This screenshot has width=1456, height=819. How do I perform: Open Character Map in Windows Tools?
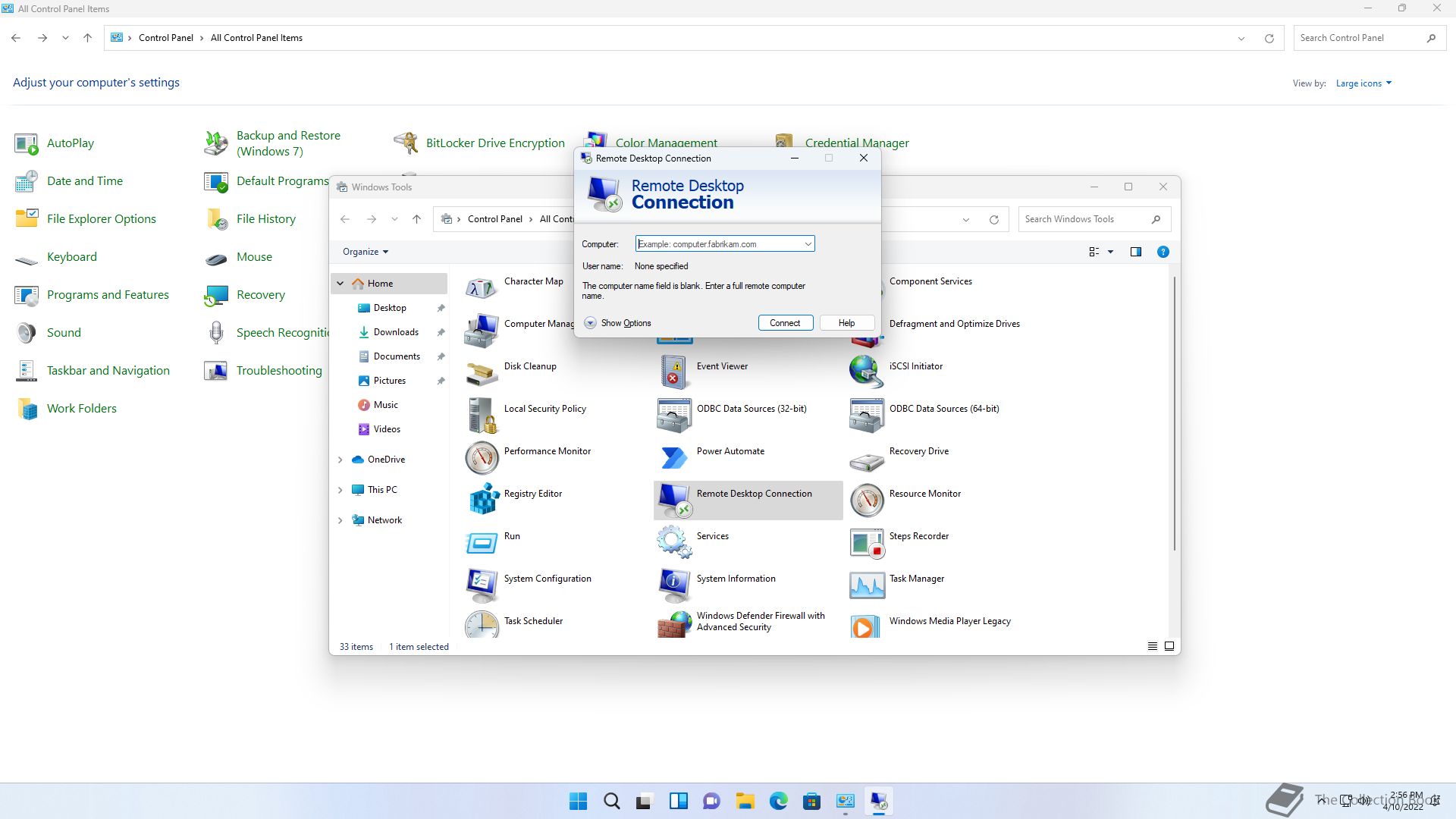(516, 287)
